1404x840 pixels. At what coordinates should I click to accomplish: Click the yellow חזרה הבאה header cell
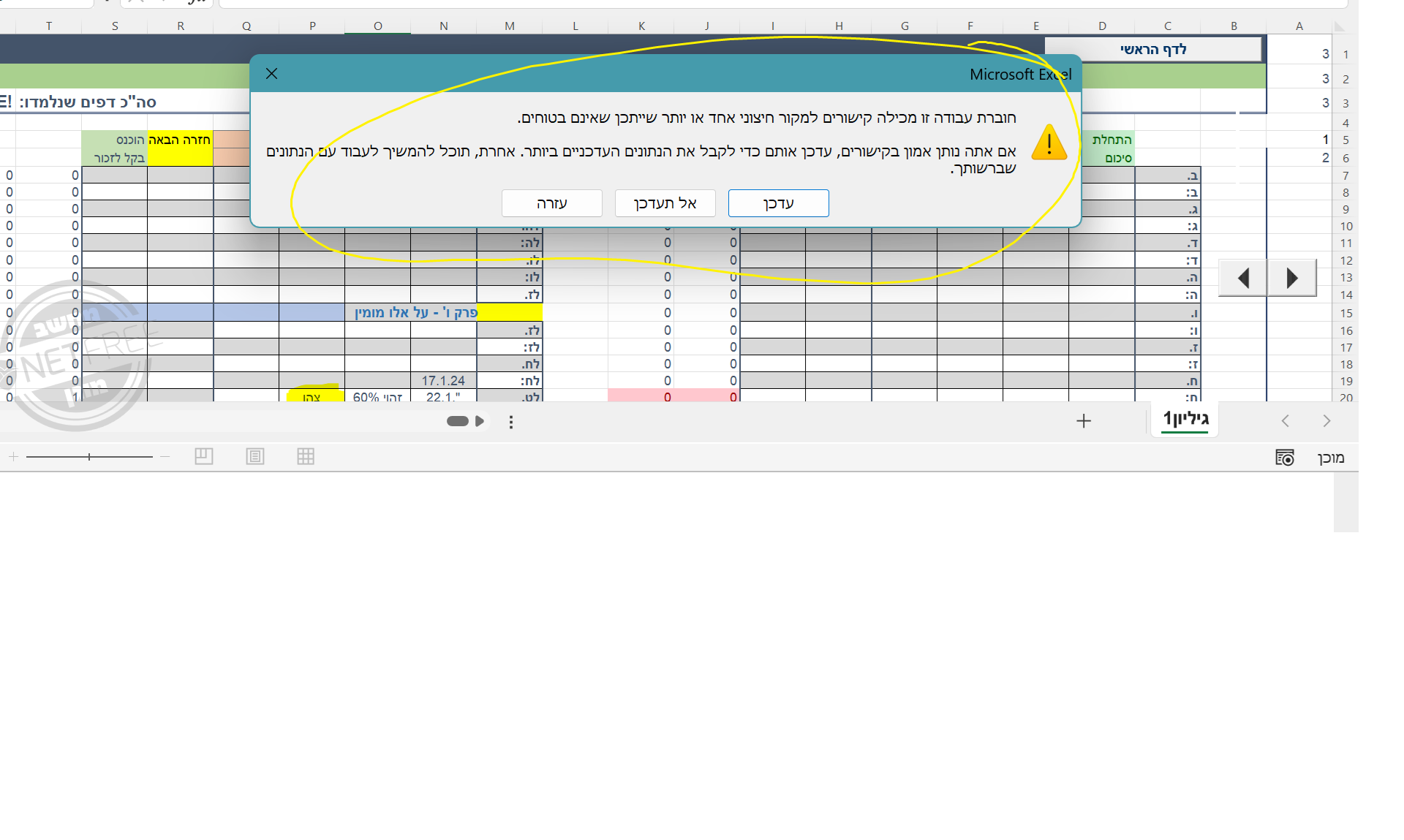[180, 140]
